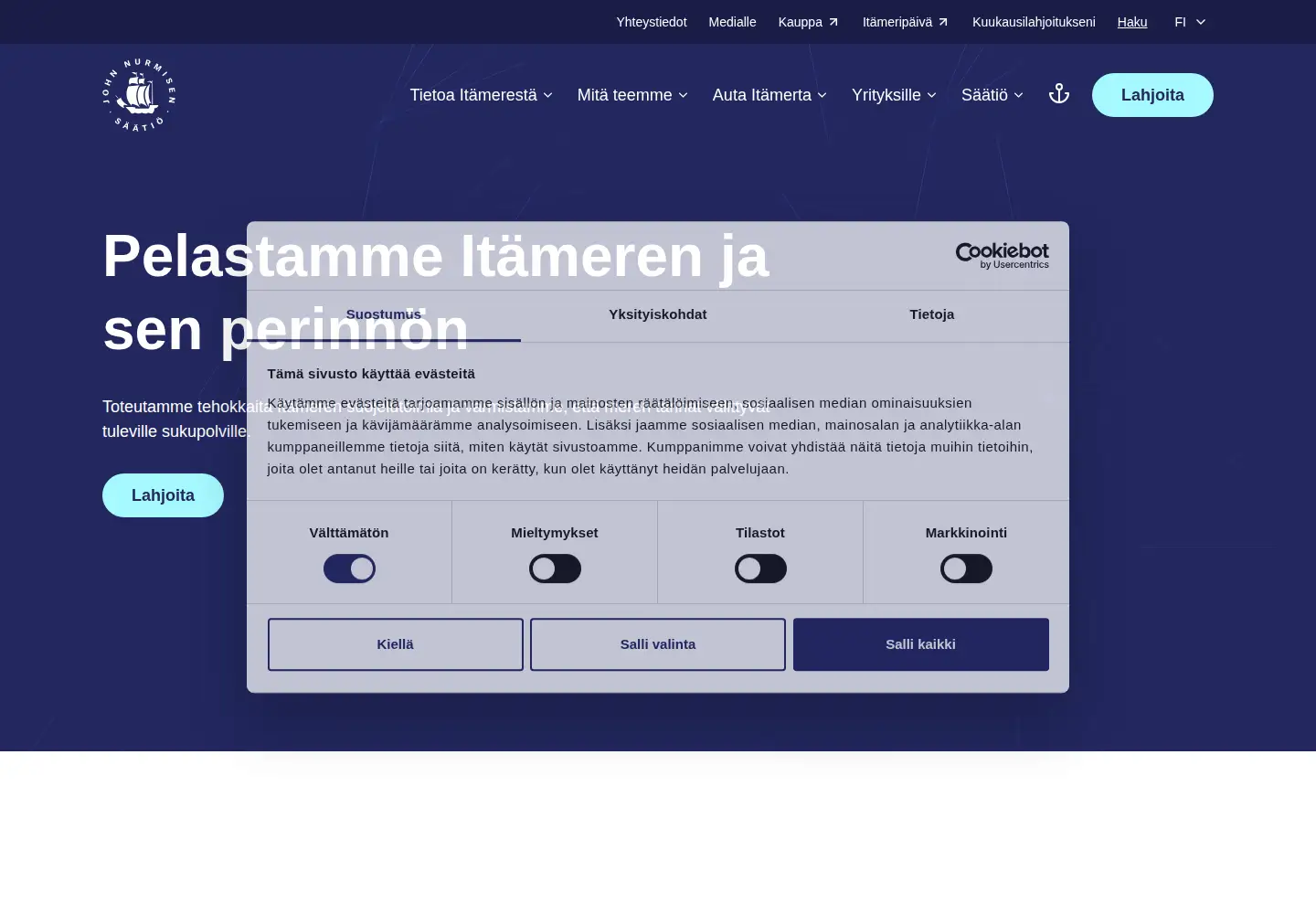Open the Medialle link
This screenshot has width=1316, height=914.
pos(733,22)
